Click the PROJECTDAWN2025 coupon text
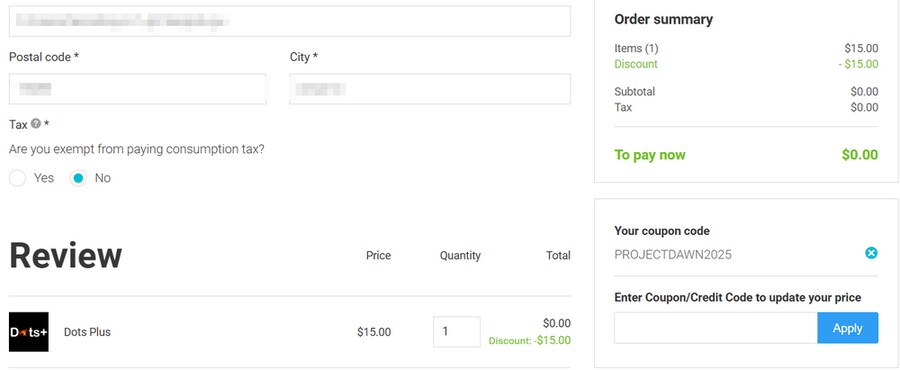The image size is (900, 370). click(673, 255)
